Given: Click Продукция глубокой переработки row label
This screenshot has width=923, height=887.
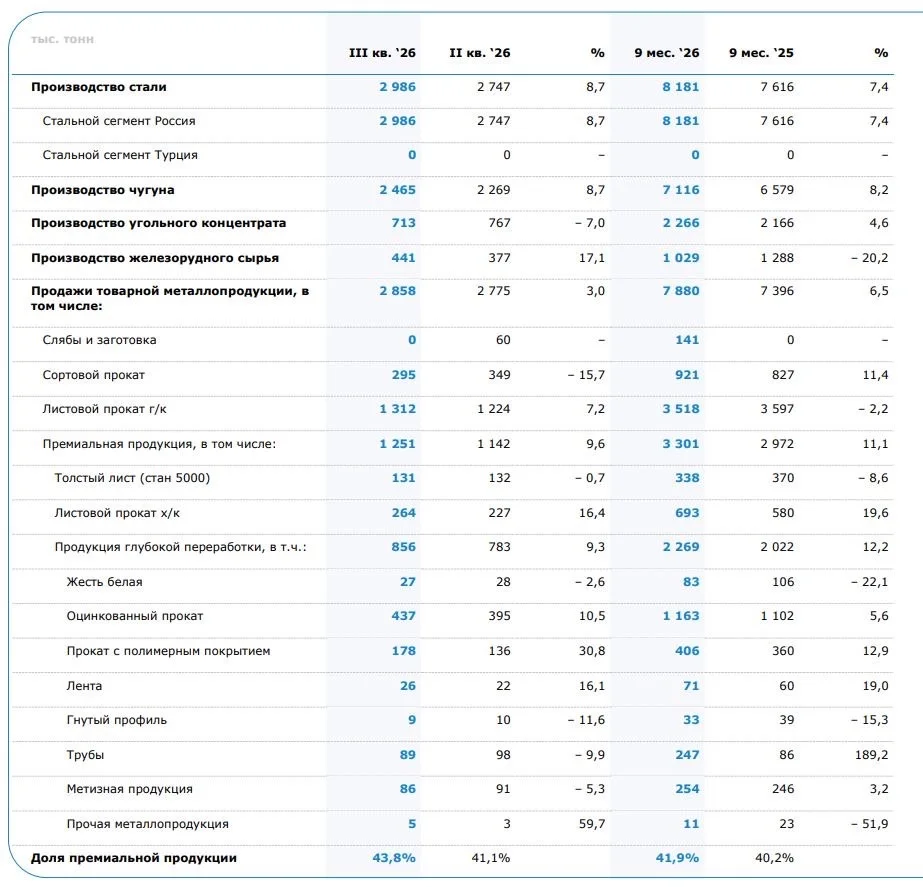Looking at the screenshot, I should (180, 547).
